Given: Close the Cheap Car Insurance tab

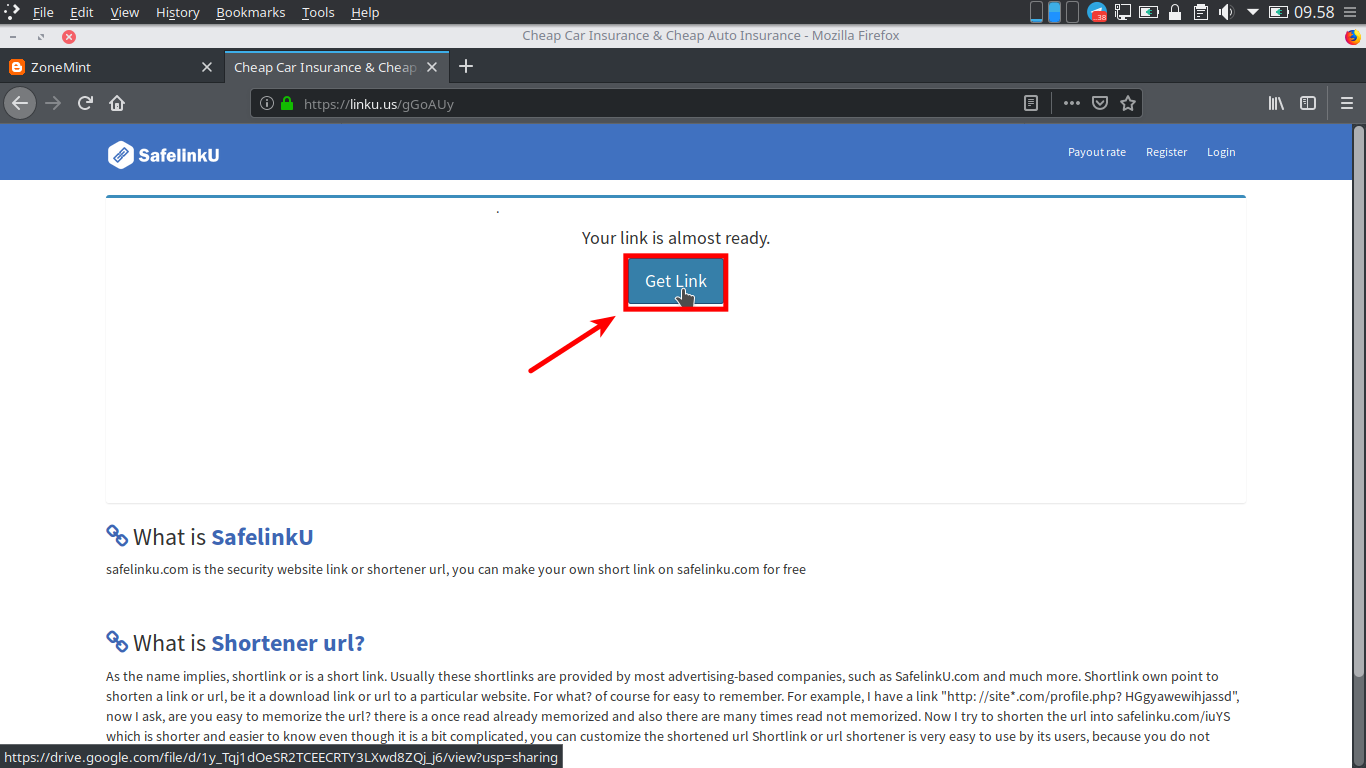Looking at the screenshot, I should point(432,67).
